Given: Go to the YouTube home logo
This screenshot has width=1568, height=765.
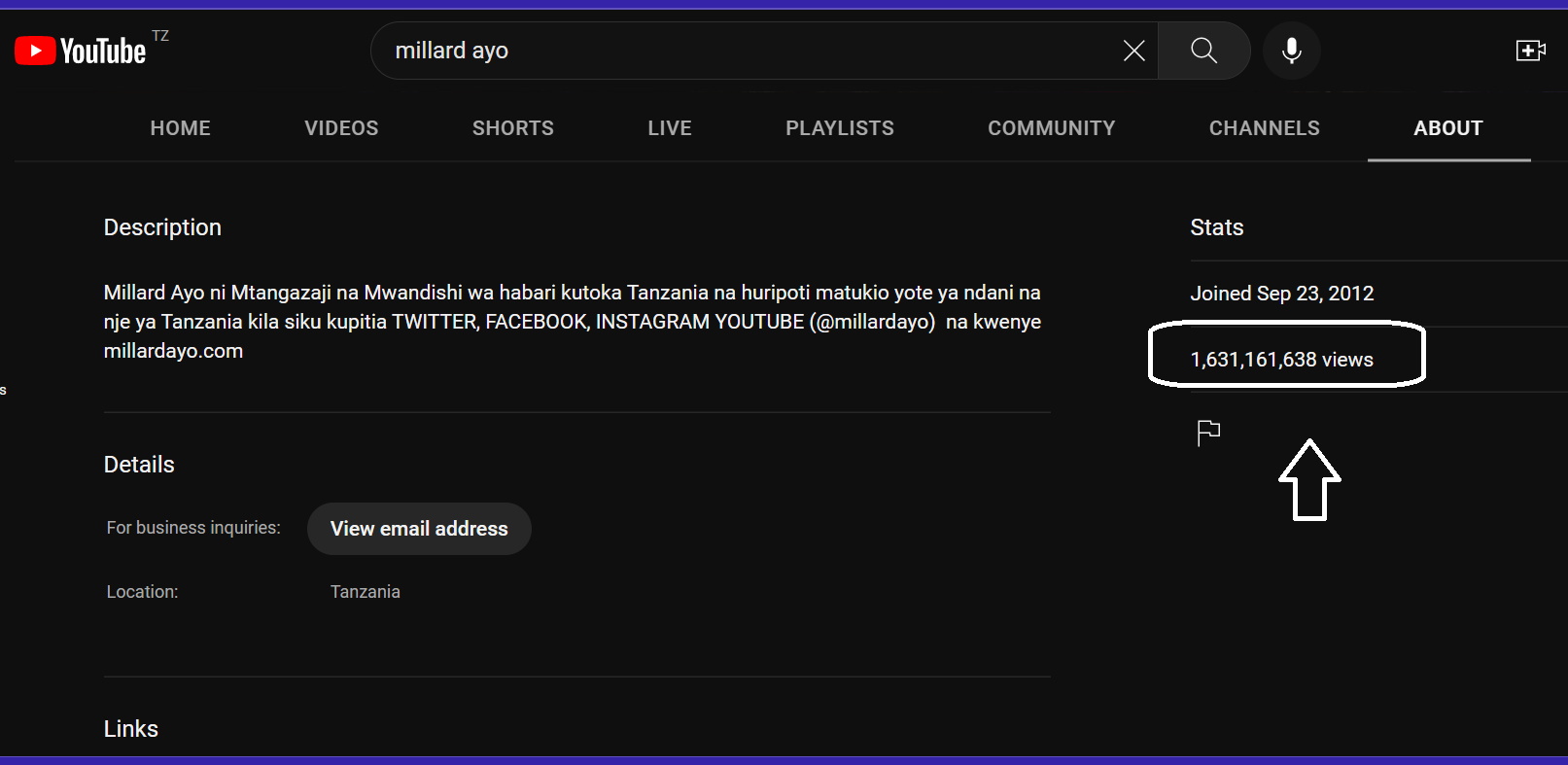Looking at the screenshot, I should tap(80, 51).
